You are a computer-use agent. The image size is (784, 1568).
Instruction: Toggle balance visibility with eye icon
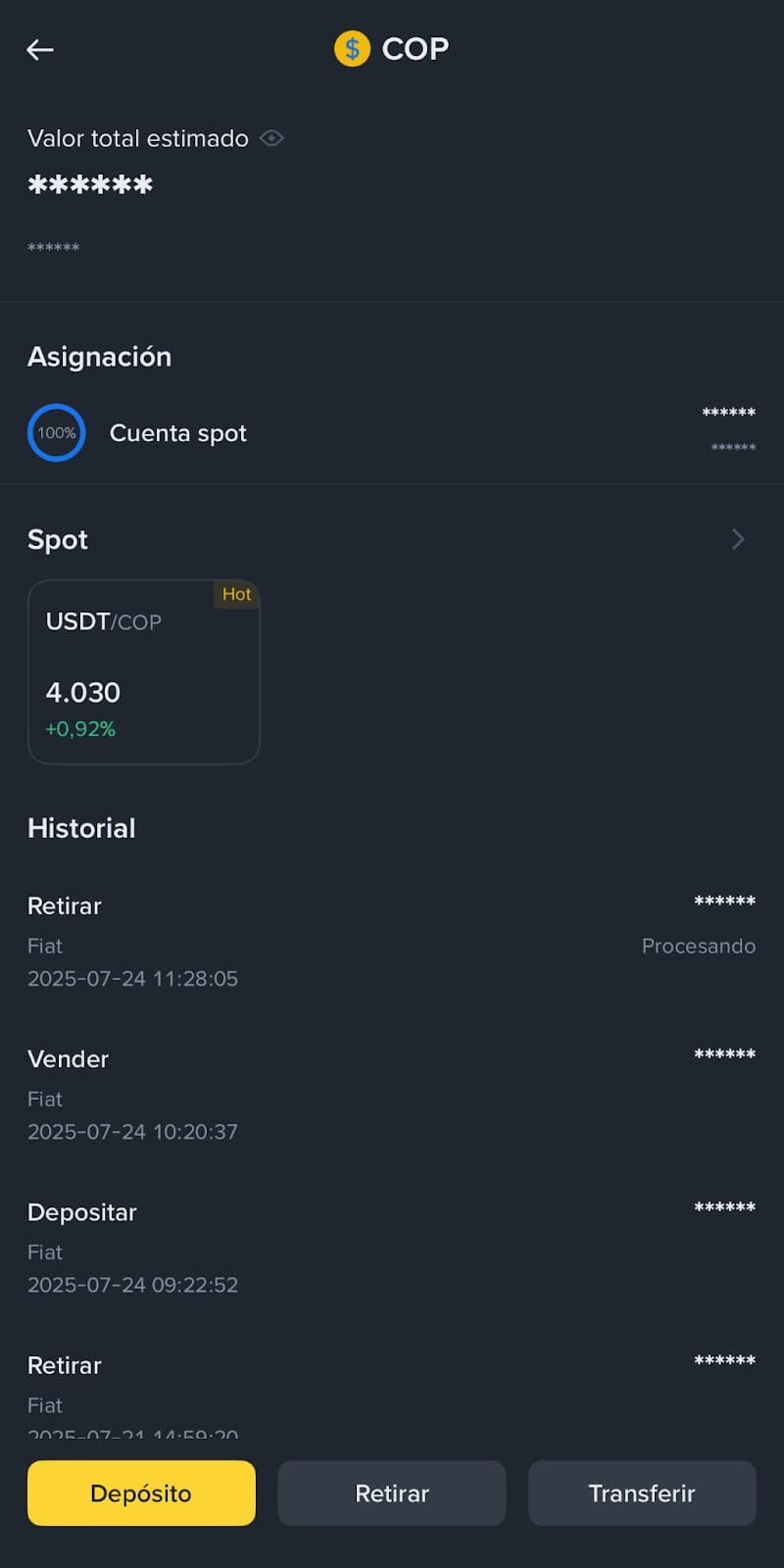pos(271,138)
